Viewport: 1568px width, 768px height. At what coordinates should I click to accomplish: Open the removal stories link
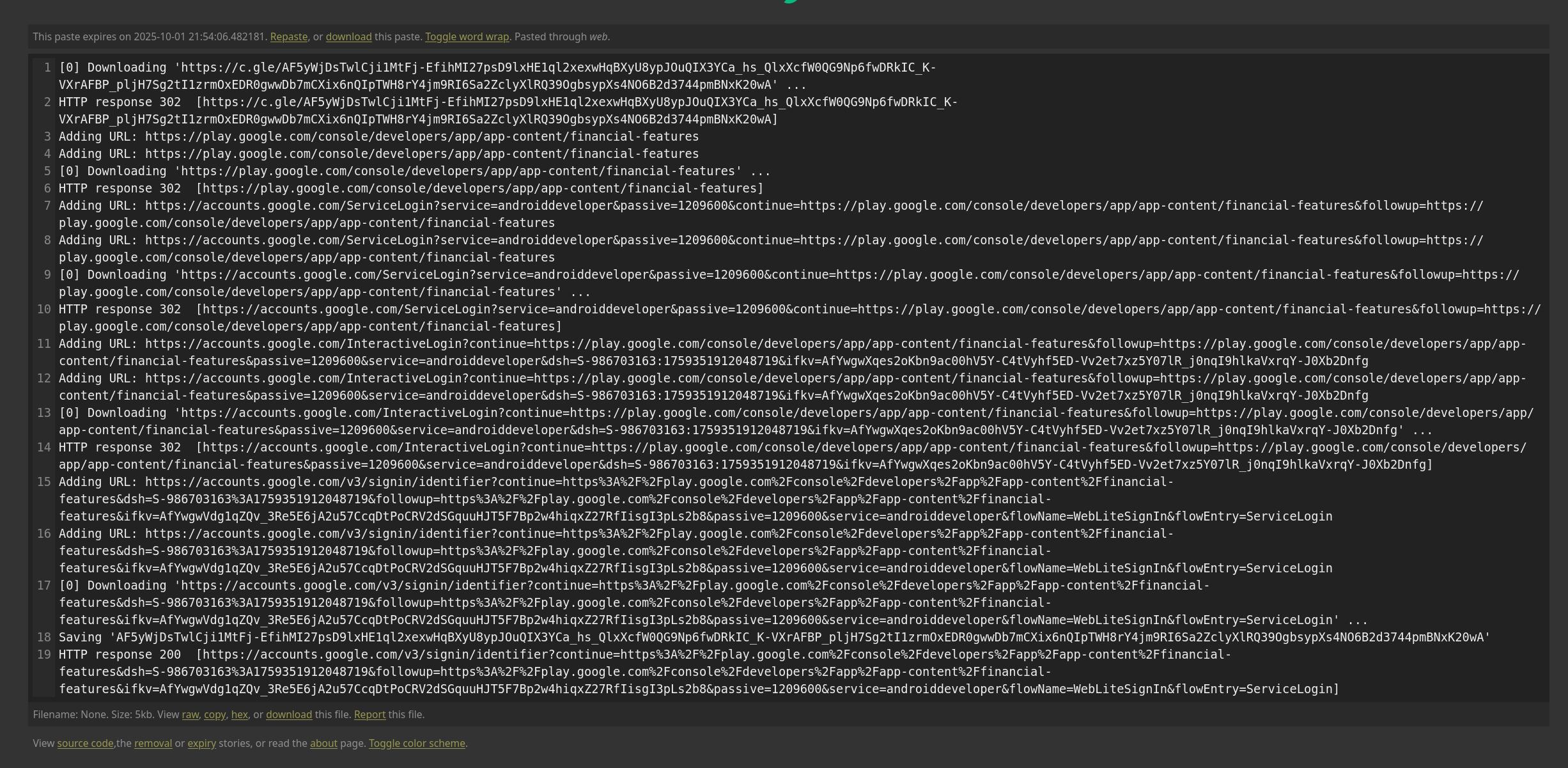click(x=153, y=744)
